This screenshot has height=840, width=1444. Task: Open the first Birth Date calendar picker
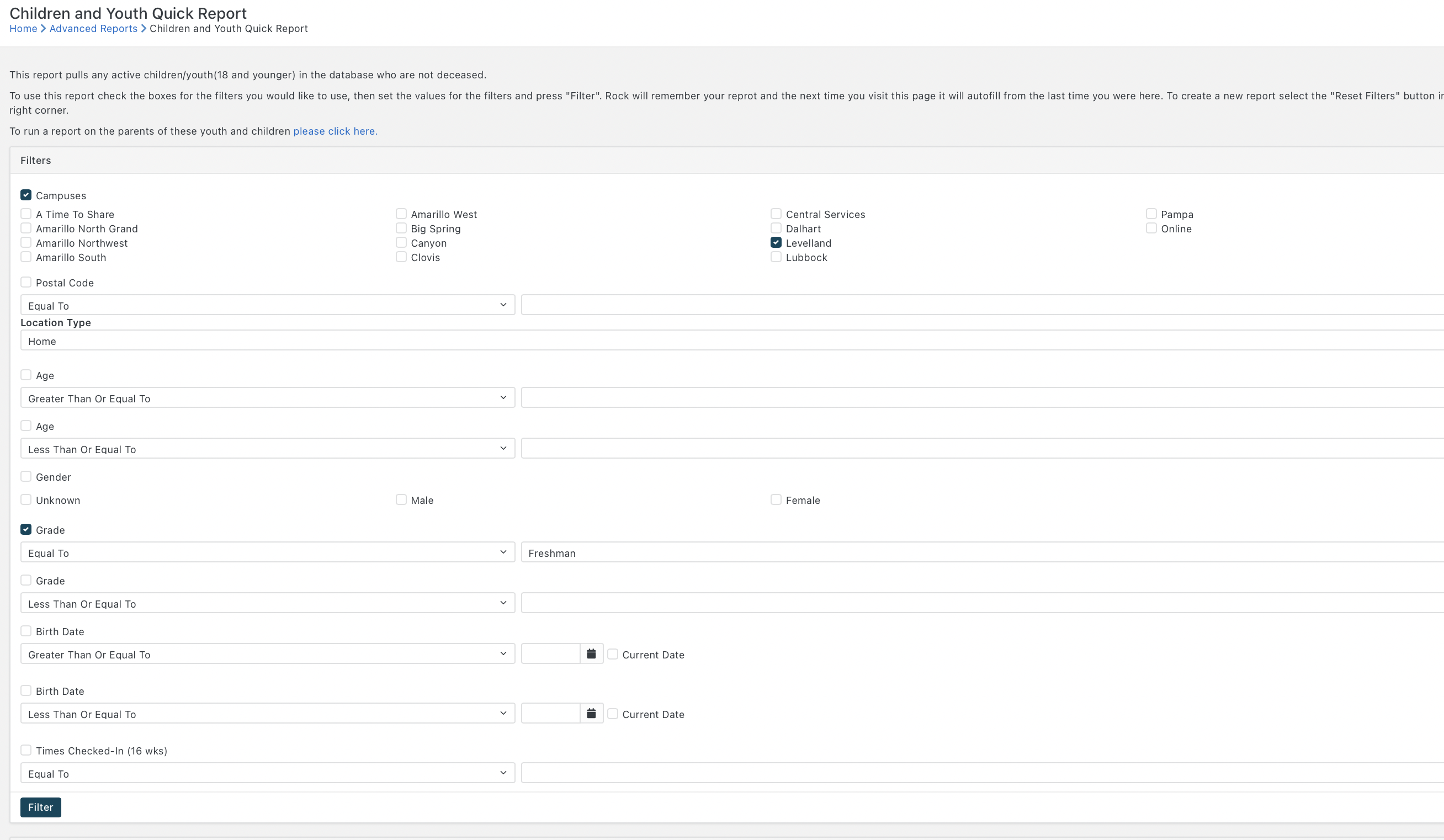(x=591, y=654)
